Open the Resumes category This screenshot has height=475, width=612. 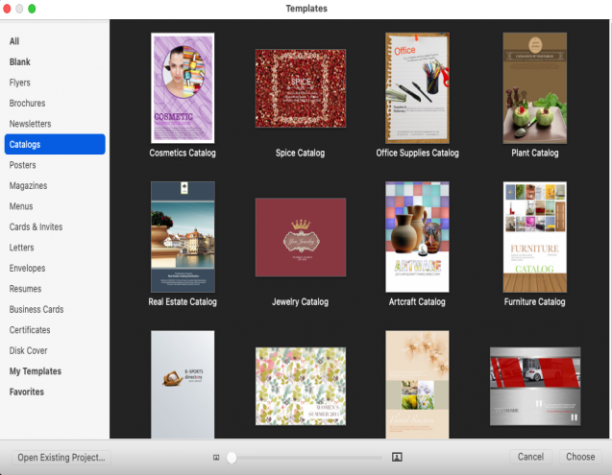click(x=25, y=289)
